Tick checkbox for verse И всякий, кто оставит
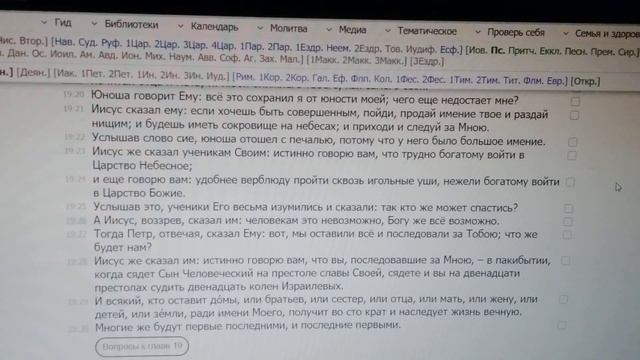Image resolution: width=640 pixels, height=360 pixels. pyautogui.click(x=563, y=299)
